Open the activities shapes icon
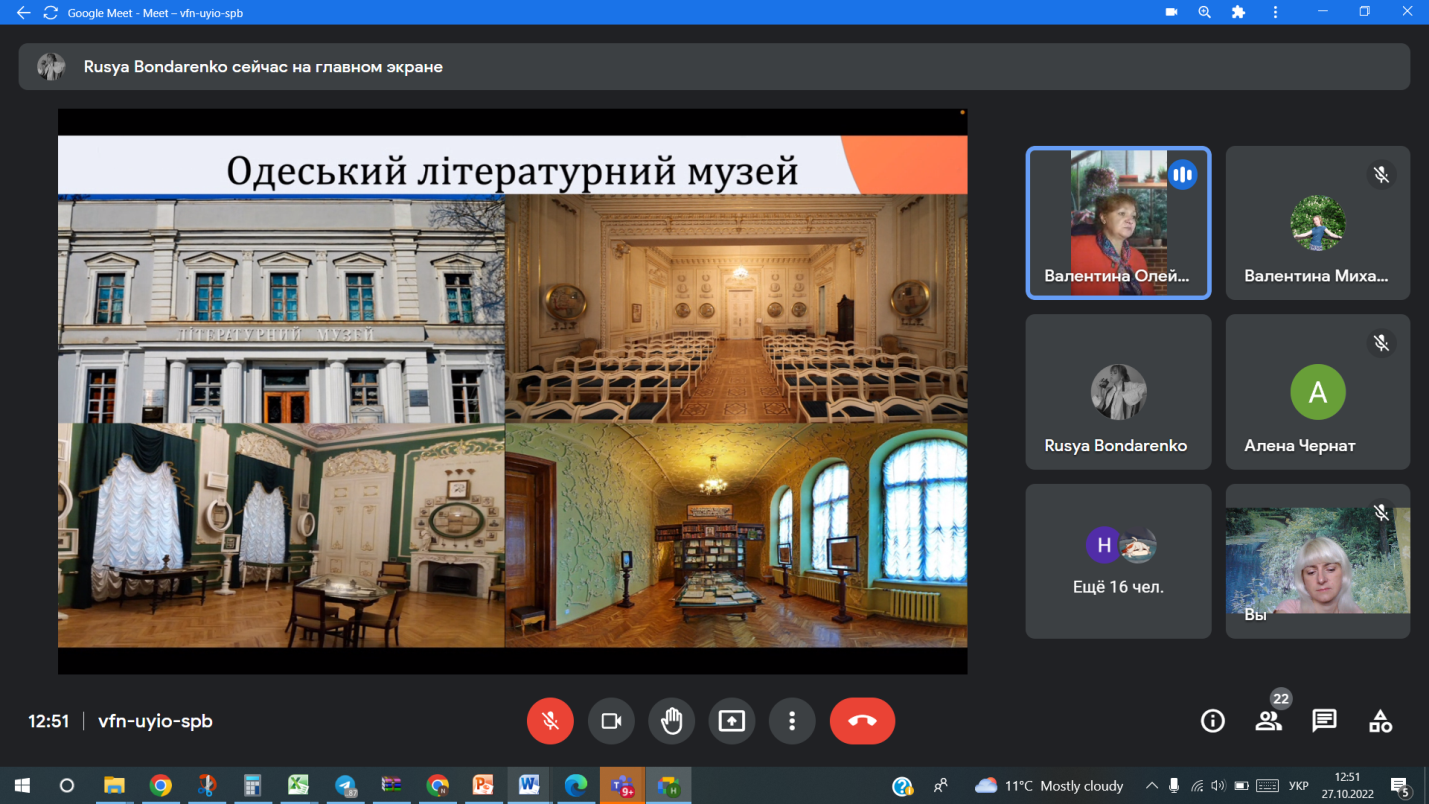The height and width of the screenshot is (804, 1429). tap(1380, 721)
